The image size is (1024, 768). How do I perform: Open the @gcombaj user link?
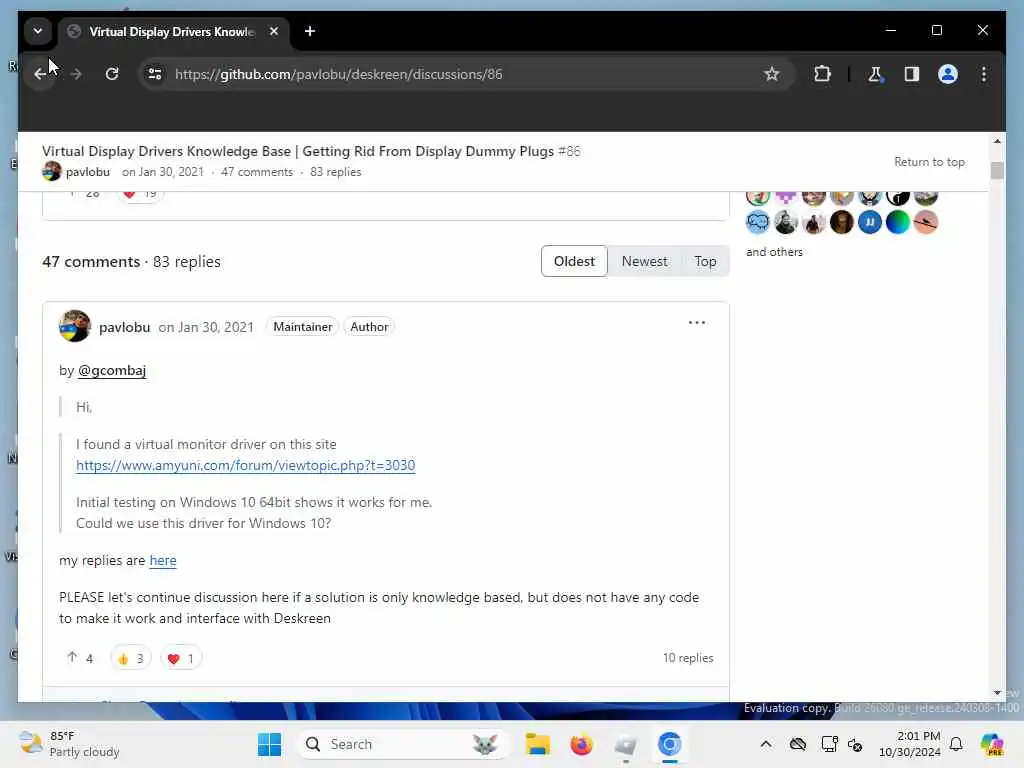(x=112, y=370)
